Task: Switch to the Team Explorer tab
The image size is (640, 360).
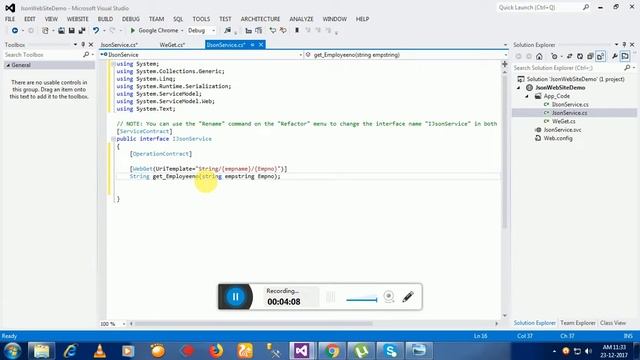Action: 578,323
